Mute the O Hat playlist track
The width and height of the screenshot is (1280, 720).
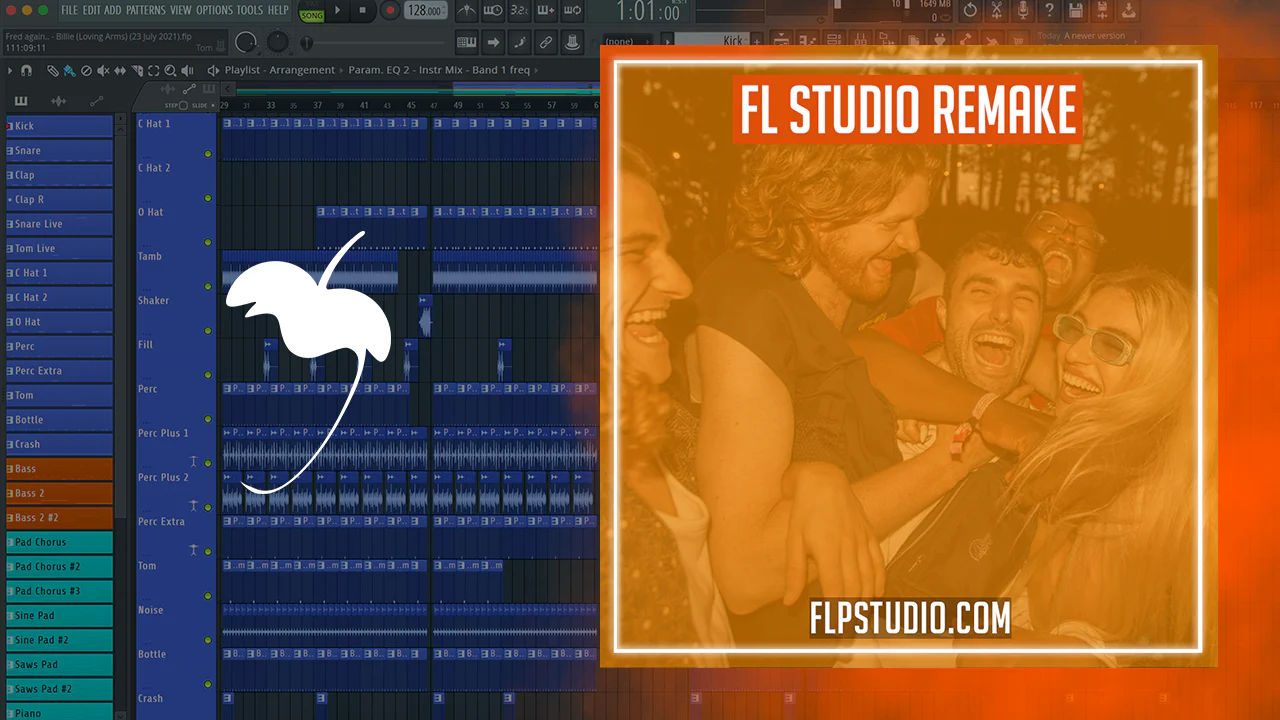click(208, 242)
